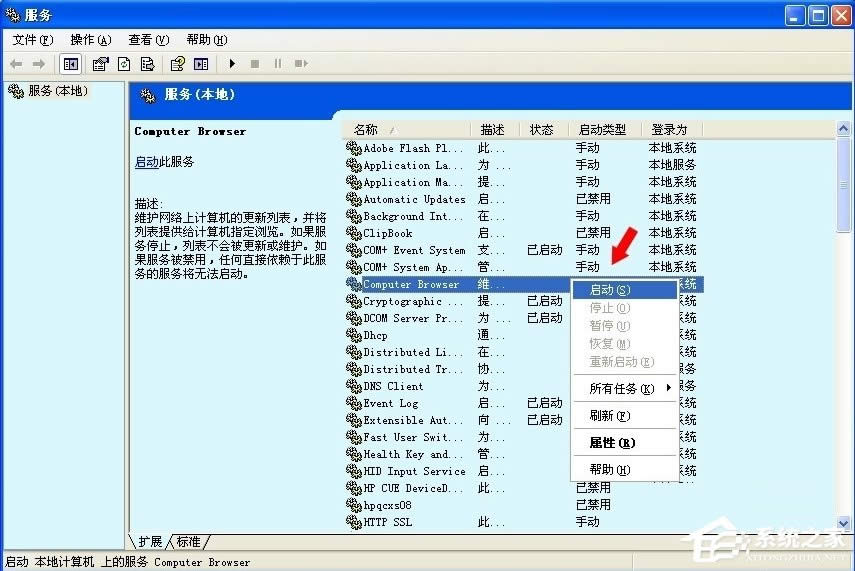The height and width of the screenshot is (571, 855).
Task: Click the gear icon of Dhcp service
Action: pyautogui.click(x=354, y=335)
